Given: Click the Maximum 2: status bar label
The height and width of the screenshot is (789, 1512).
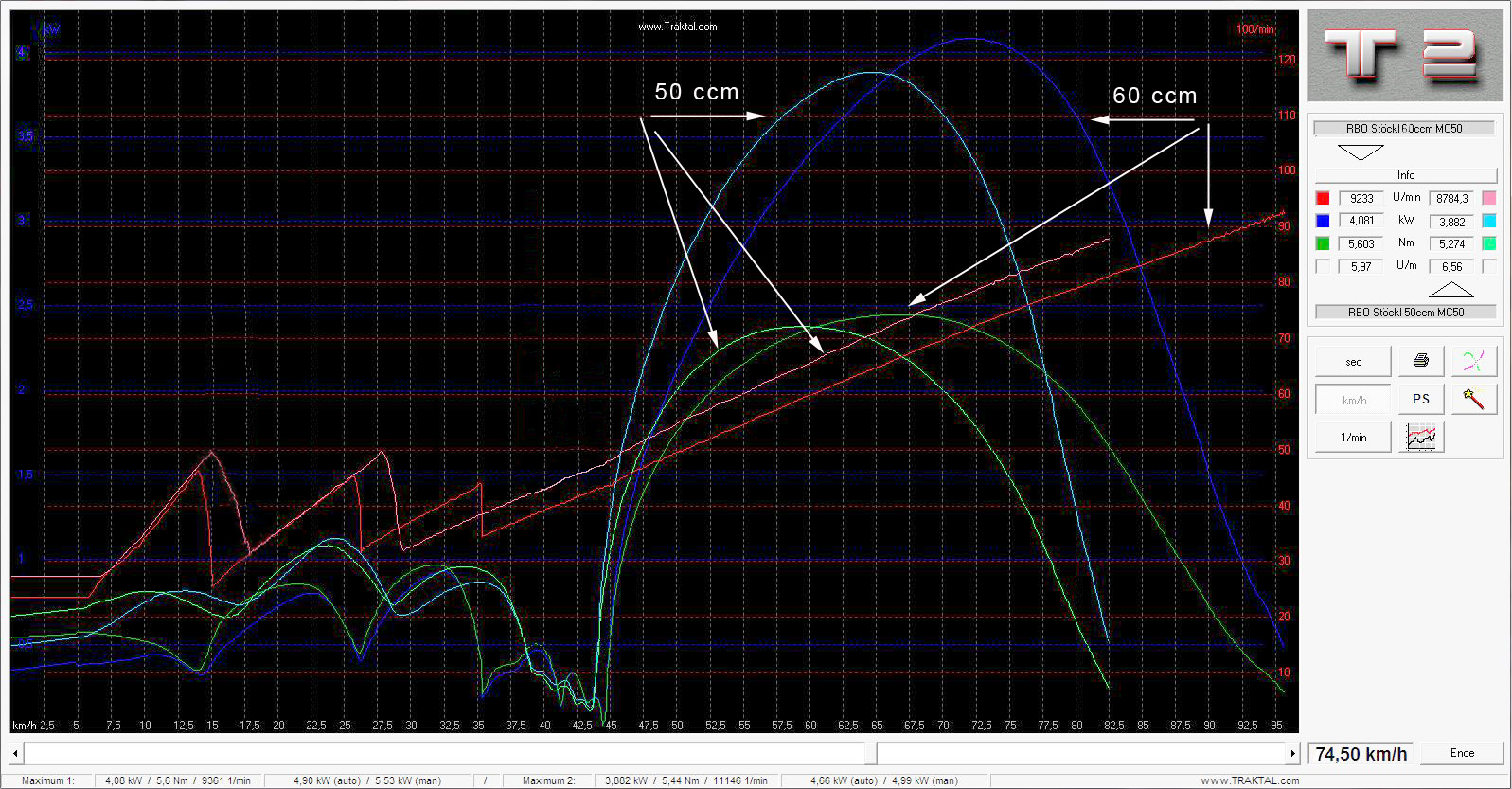Looking at the screenshot, I should coord(548,781).
